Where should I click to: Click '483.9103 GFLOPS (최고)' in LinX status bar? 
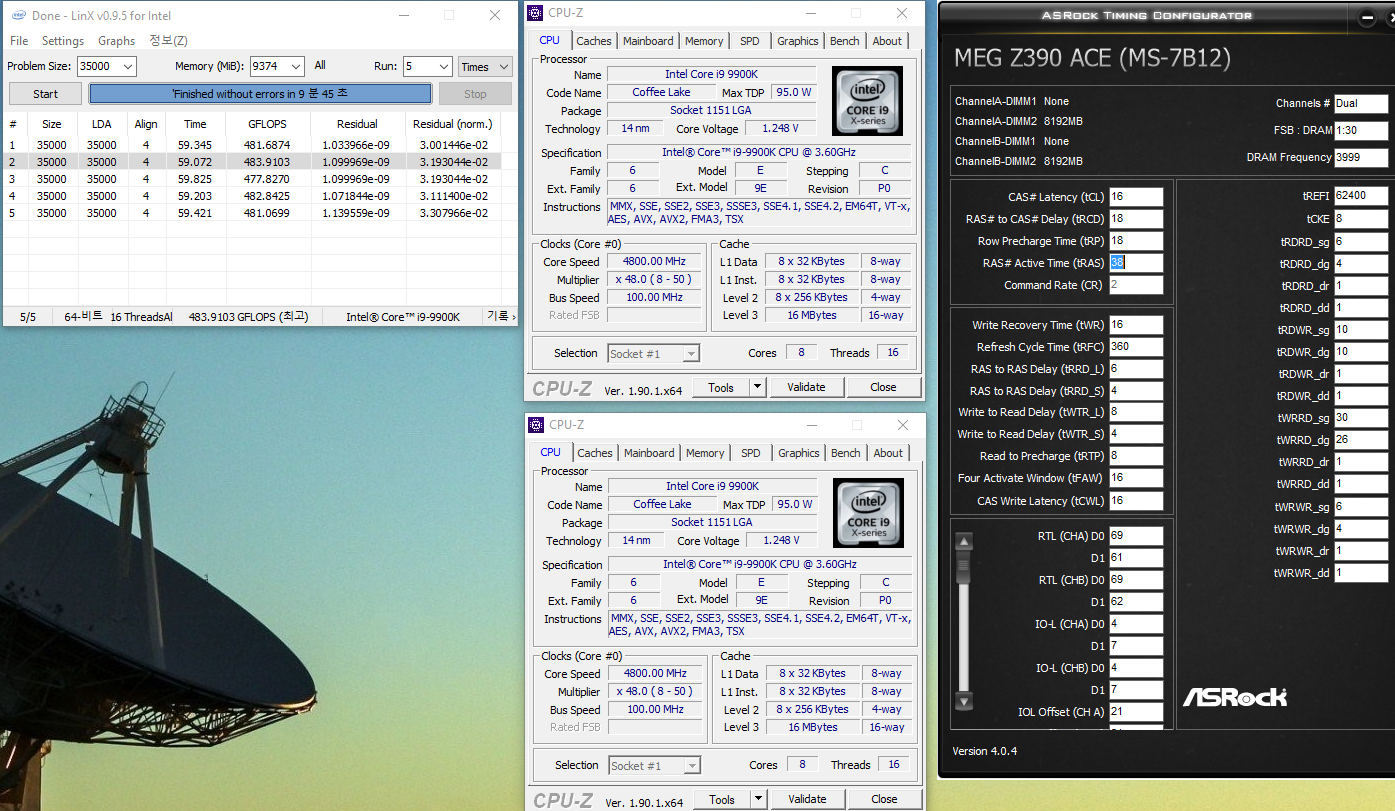(248, 317)
